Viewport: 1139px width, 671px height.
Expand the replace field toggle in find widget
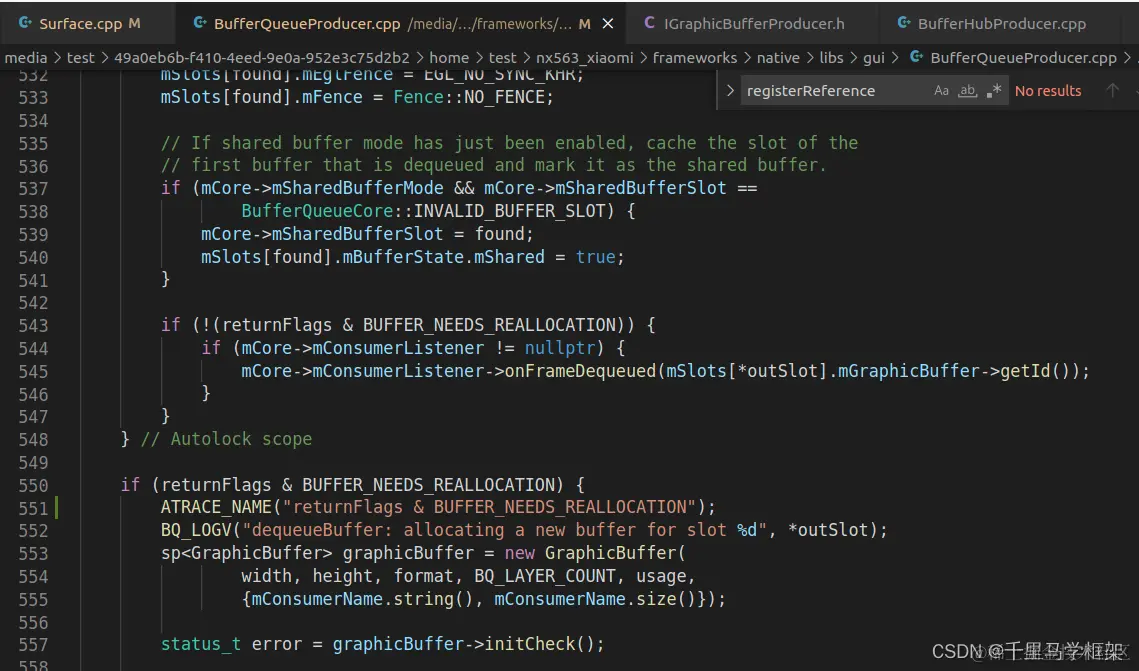pos(730,91)
